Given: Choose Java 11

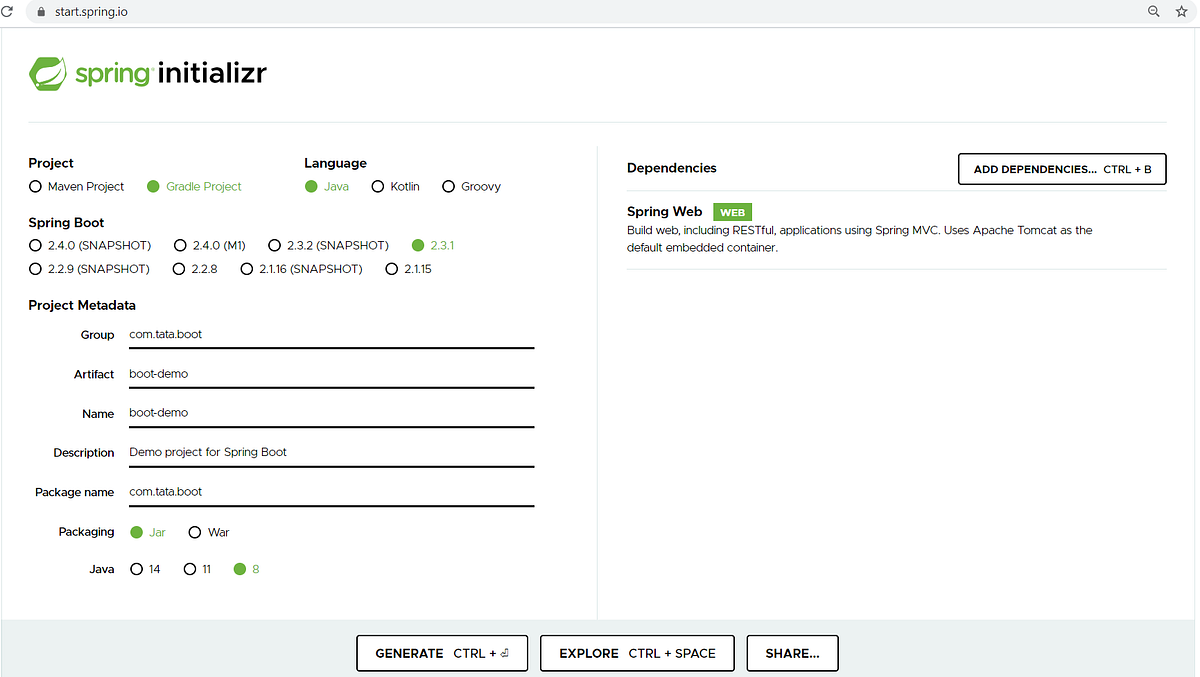Looking at the screenshot, I should (x=189, y=569).
